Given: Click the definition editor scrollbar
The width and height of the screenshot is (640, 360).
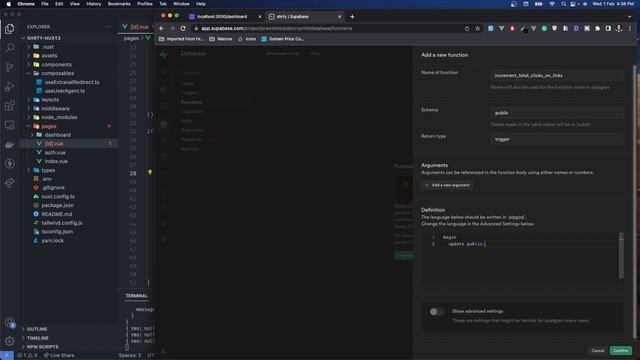Looking at the screenshot, I should coord(621,256).
